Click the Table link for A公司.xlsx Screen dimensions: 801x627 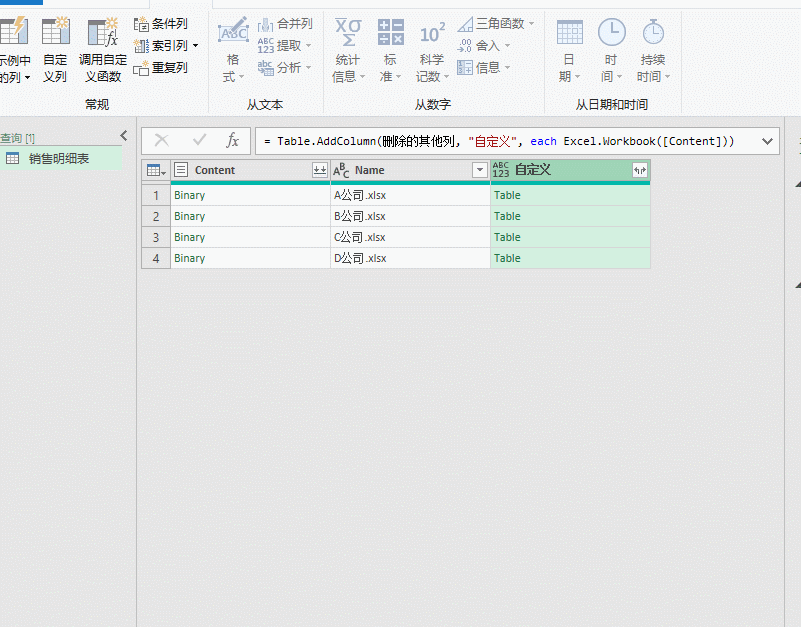pos(507,195)
